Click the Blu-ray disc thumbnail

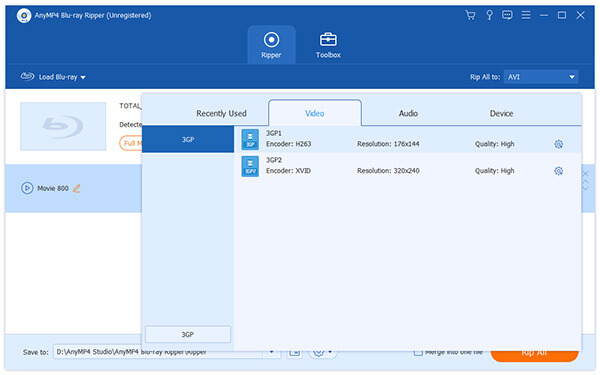[63, 126]
